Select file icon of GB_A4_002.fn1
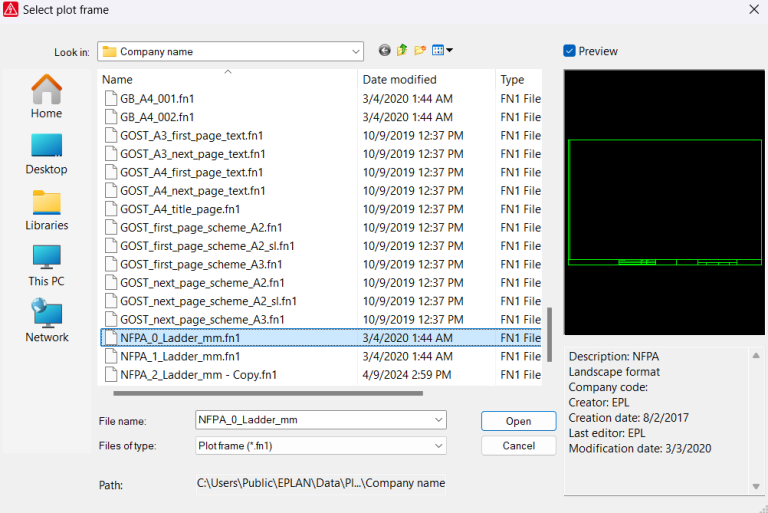 tap(111, 117)
